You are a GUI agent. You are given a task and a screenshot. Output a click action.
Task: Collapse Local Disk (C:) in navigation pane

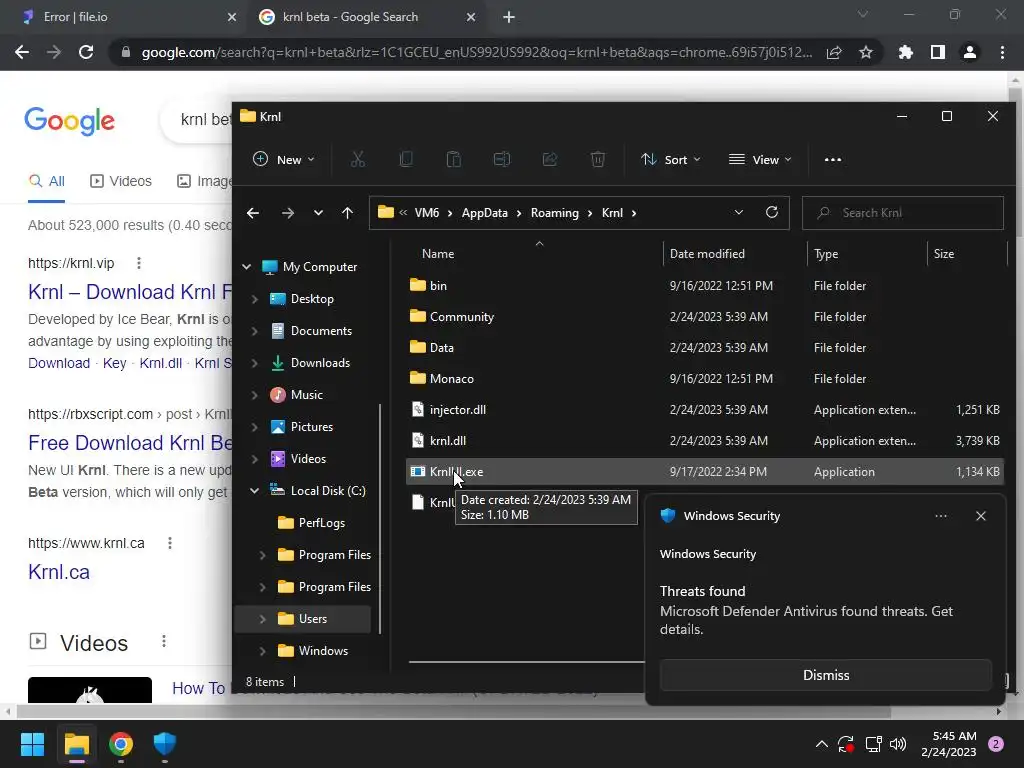255,490
